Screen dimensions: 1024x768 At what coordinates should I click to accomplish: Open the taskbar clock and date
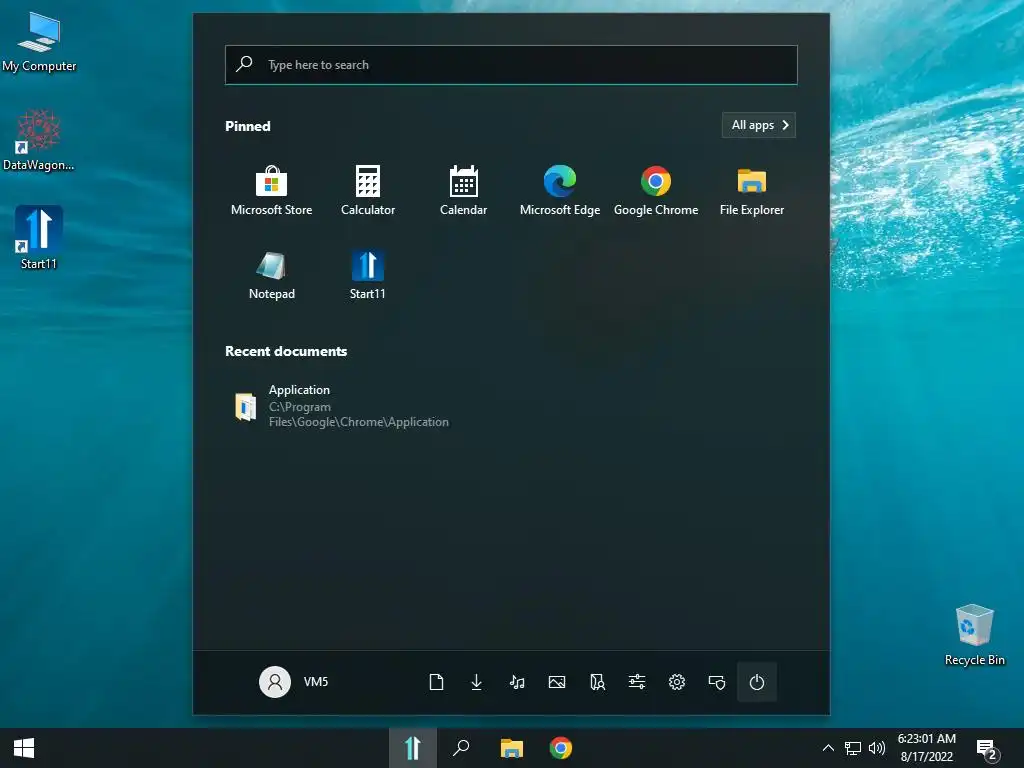(927, 748)
